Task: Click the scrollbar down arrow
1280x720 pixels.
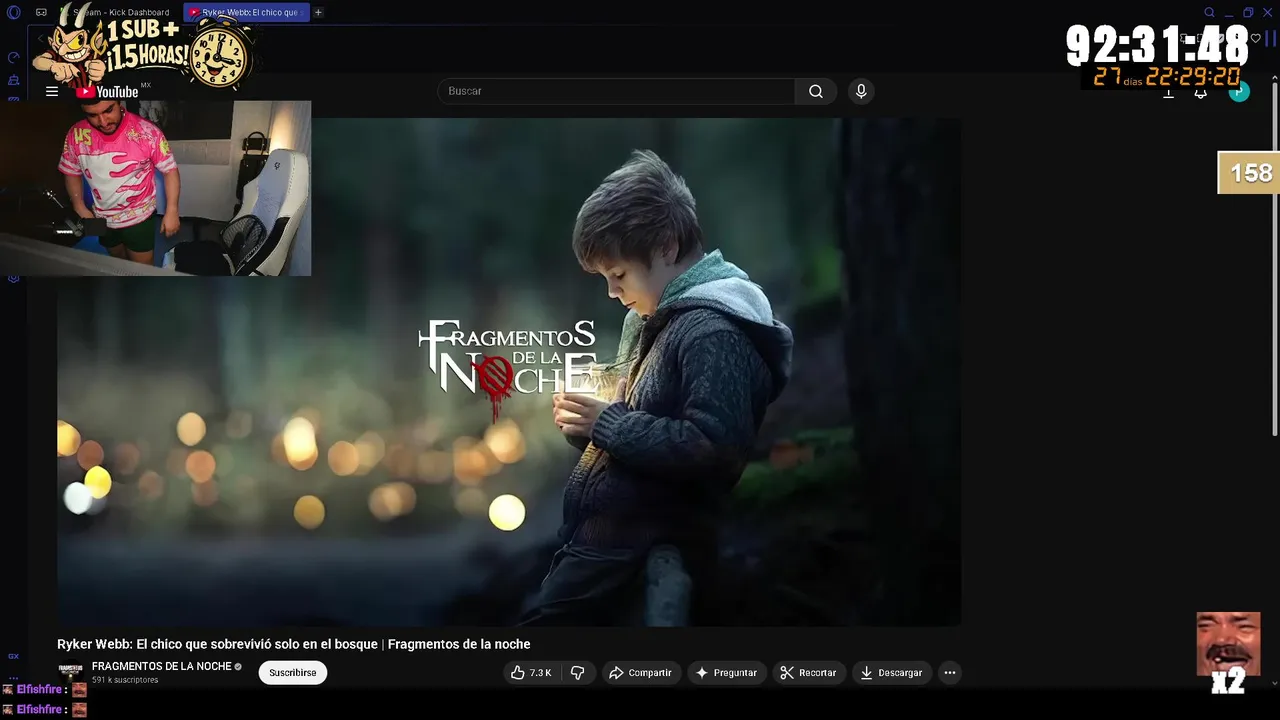Action: 1274,684
